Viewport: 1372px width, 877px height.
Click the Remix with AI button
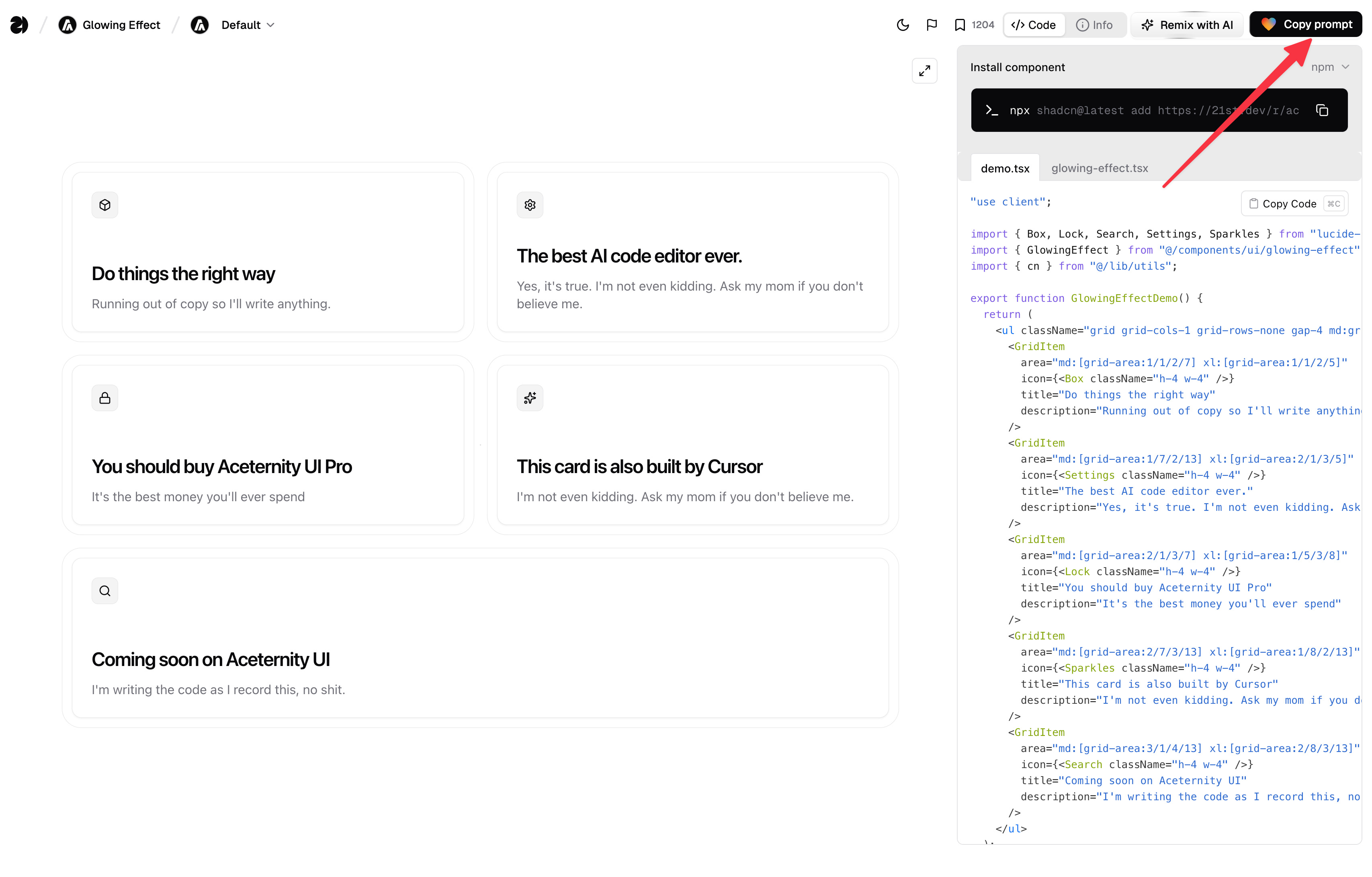click(1188, 25)
